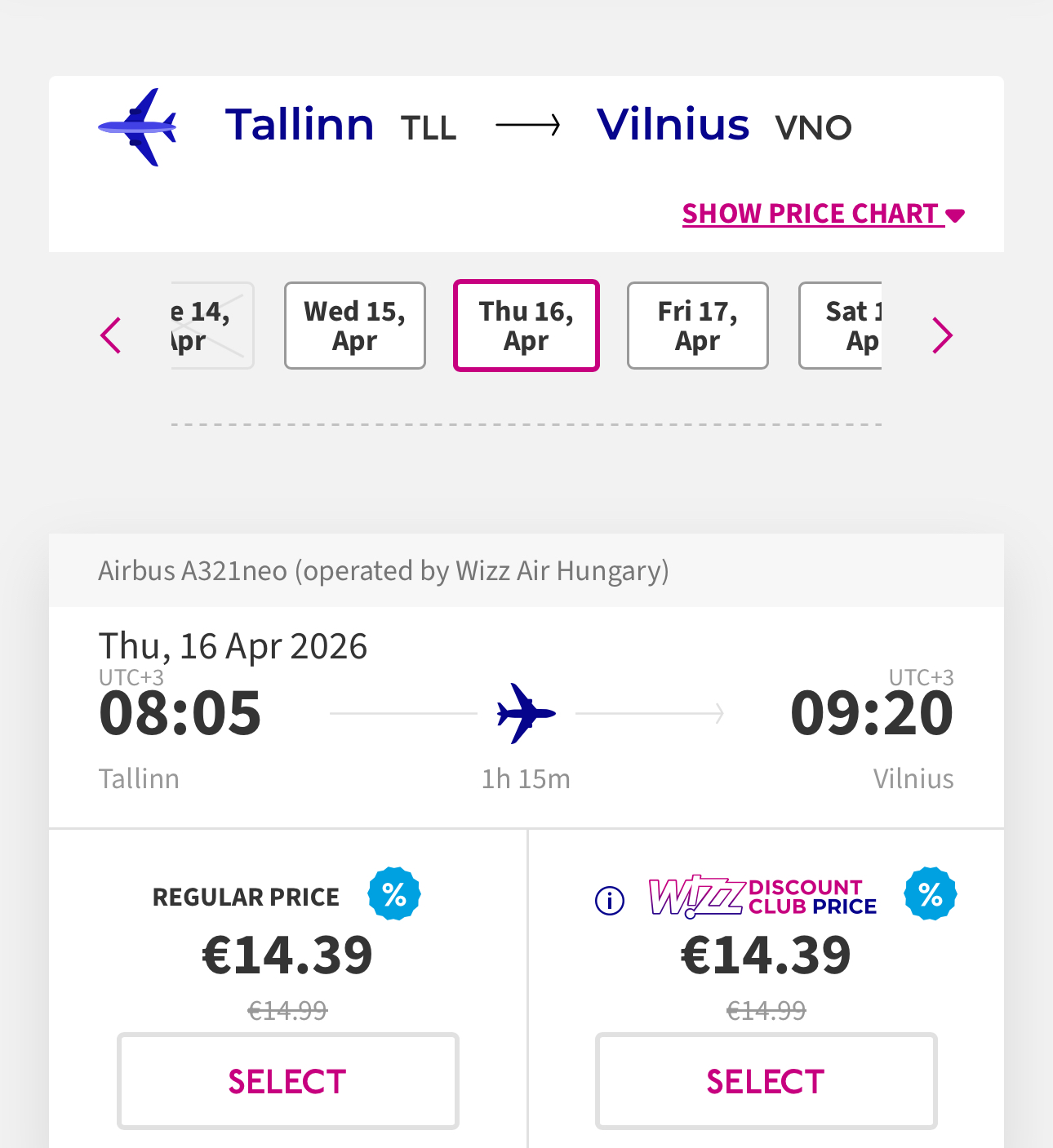Viewport: 1053px width, 1148px height.
Task: Switch to the Fri 17, Apr date
Action: click(698, 326)
